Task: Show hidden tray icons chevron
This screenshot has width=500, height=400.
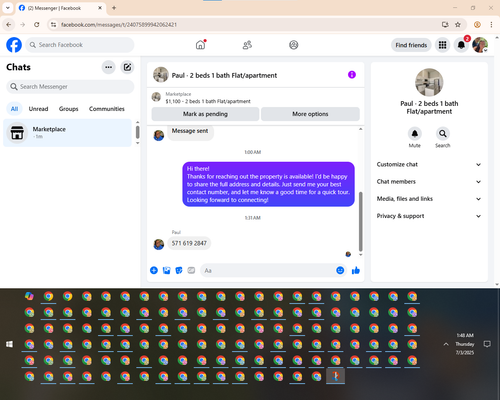Action: click(446, 344)
